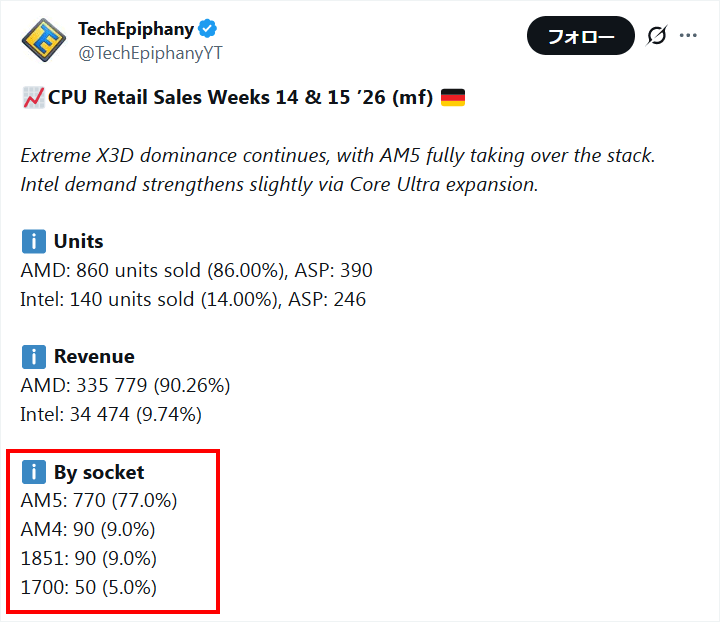The image size is (720, 622).
Task: Select the Intel 140 units sold line
Action: [x=193, y=299]
